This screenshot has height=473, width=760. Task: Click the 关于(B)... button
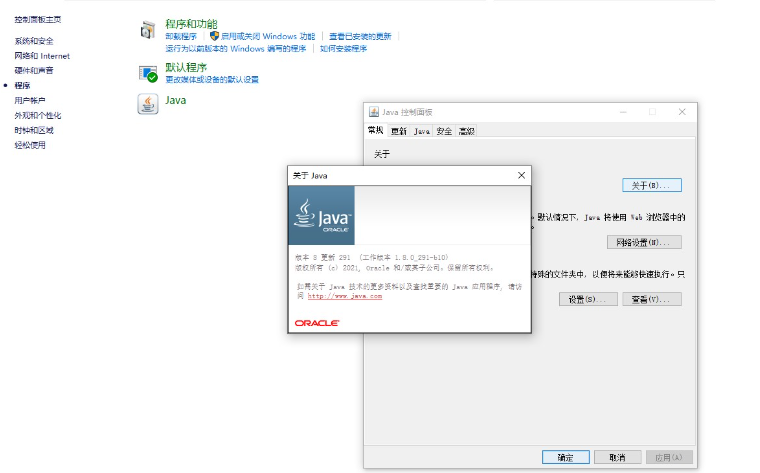[x=651, y=185]
